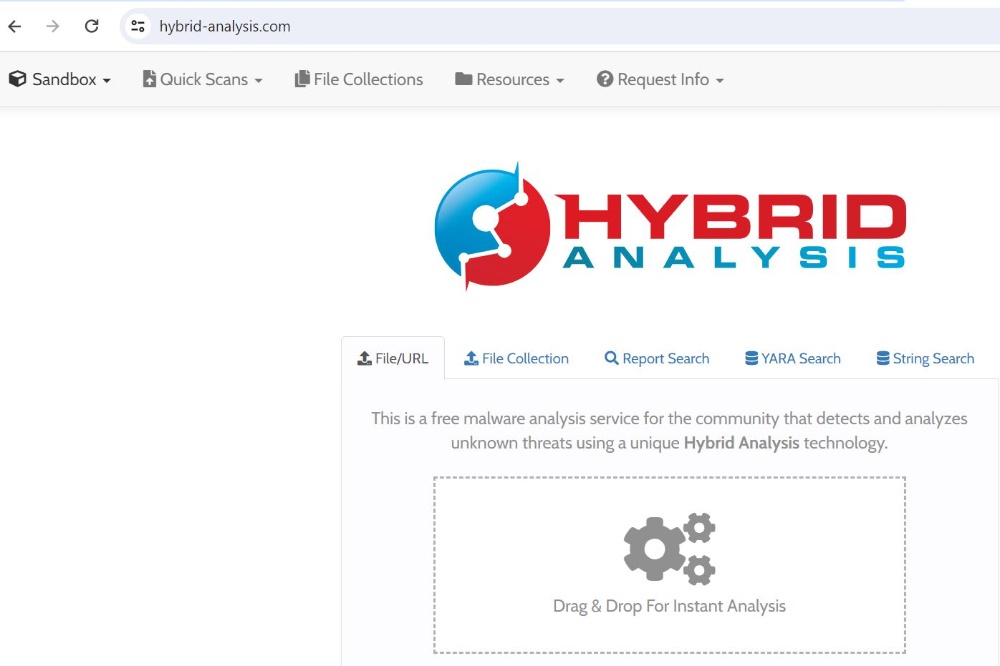Click 'Drag & Drop For Instant Analysis' text
Image resolution: width=1000 pixels, height=666 pixels.
(670, 606)
